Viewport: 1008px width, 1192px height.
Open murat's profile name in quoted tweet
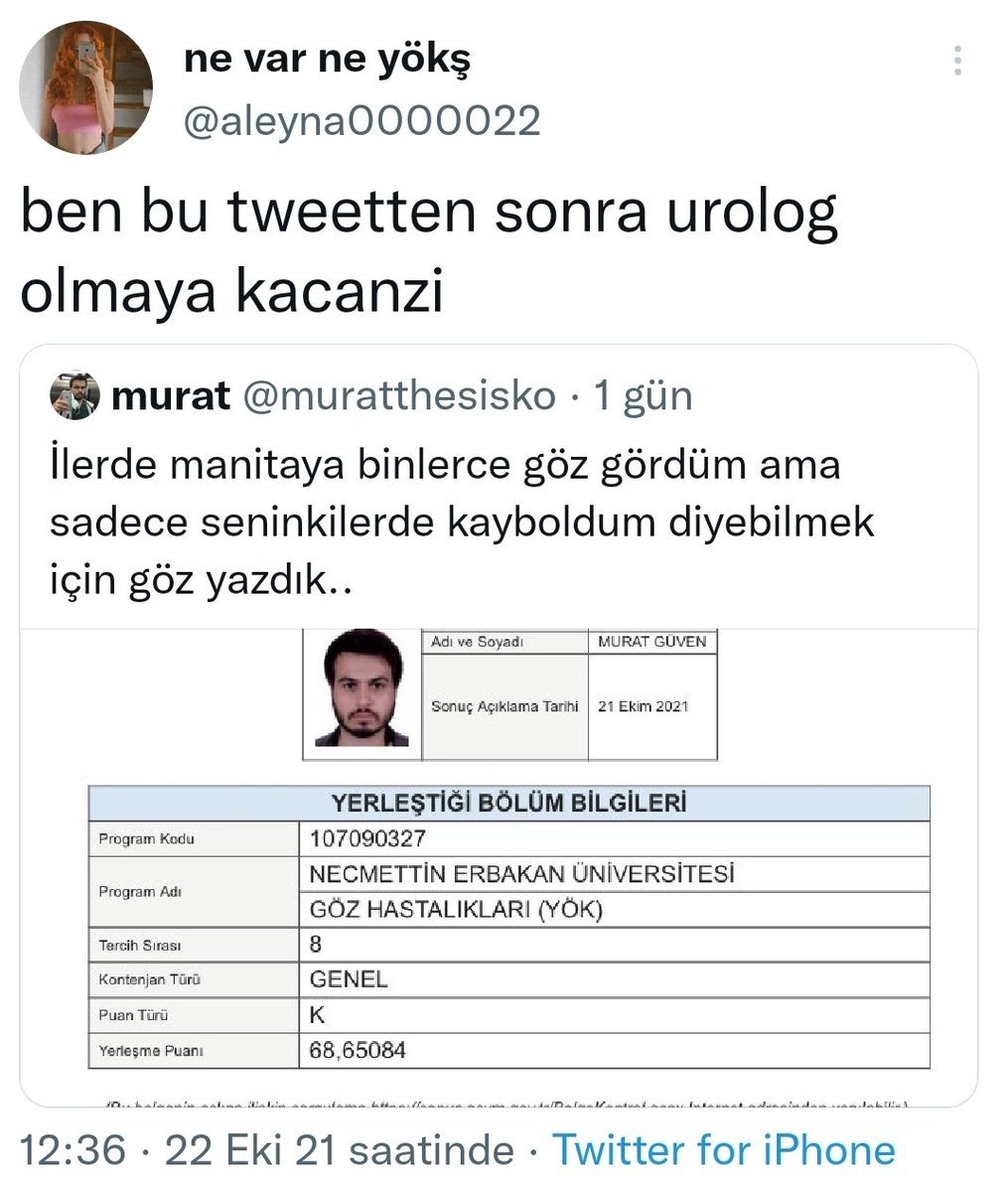pos(172,395)
